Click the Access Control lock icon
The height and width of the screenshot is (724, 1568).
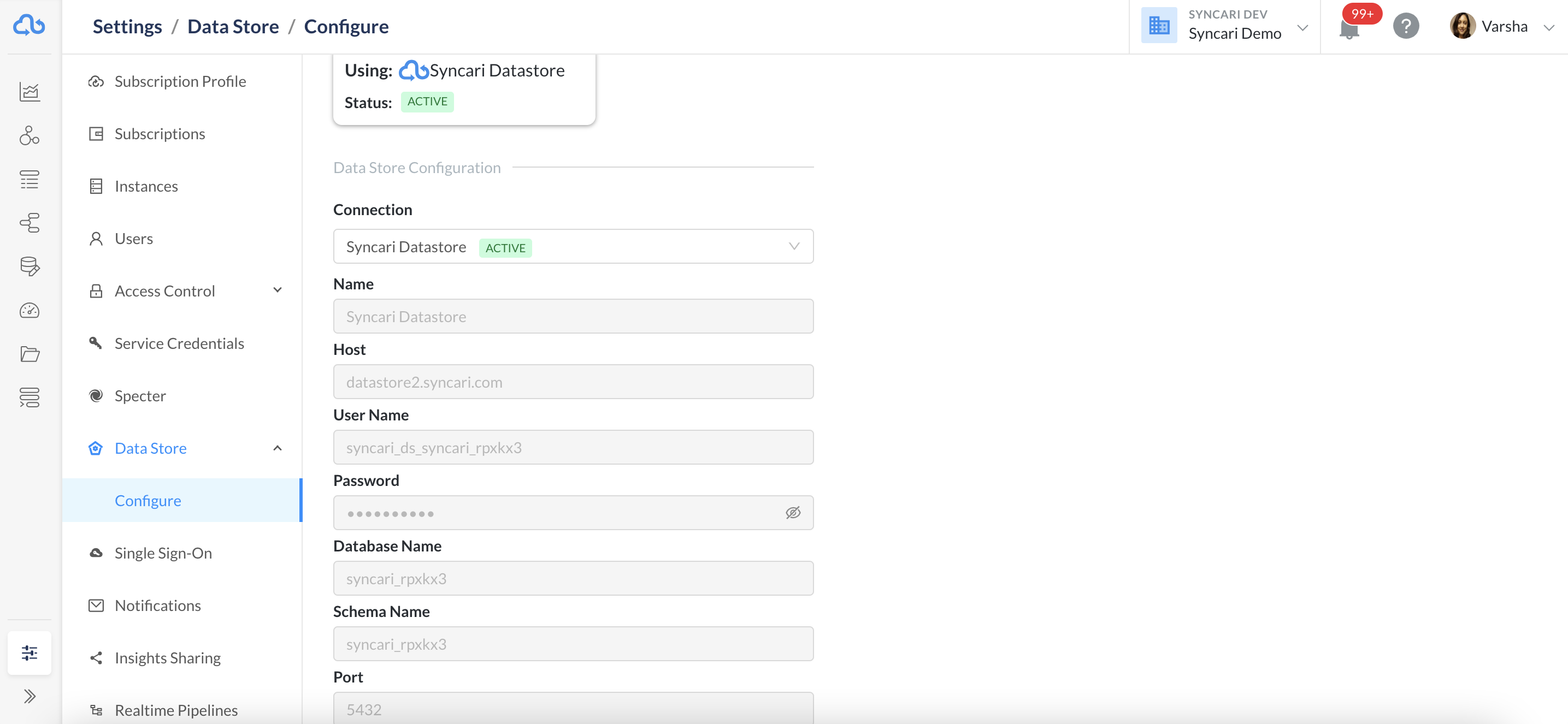[96, 291]
